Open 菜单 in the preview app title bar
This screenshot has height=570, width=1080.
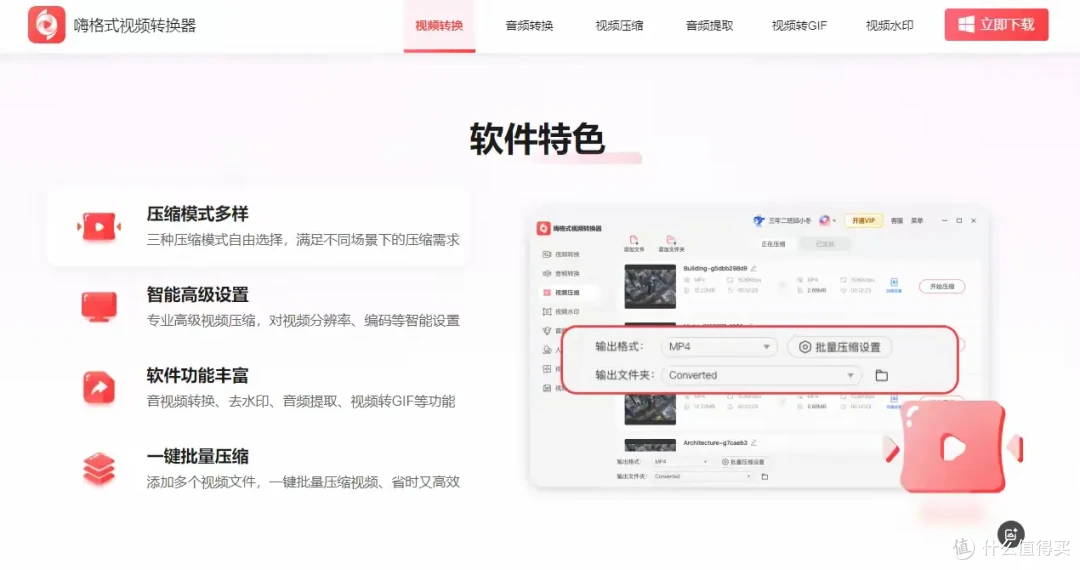tap(917, 221)
